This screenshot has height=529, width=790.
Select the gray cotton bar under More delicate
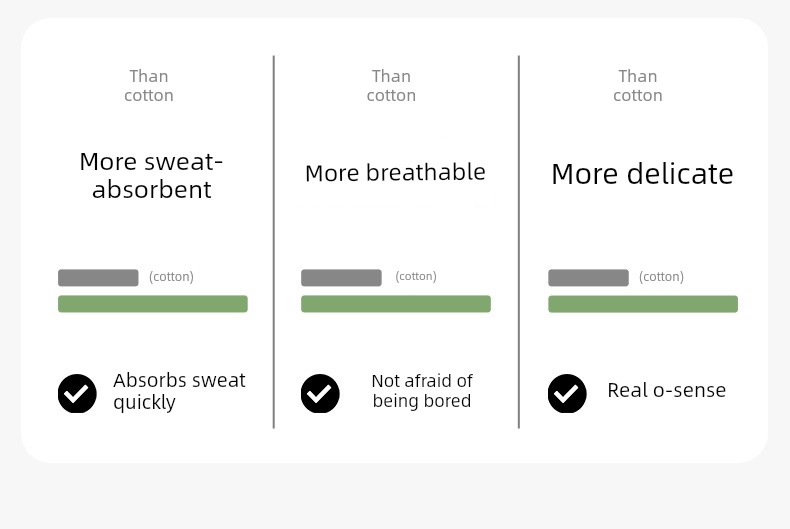point(588,278)
